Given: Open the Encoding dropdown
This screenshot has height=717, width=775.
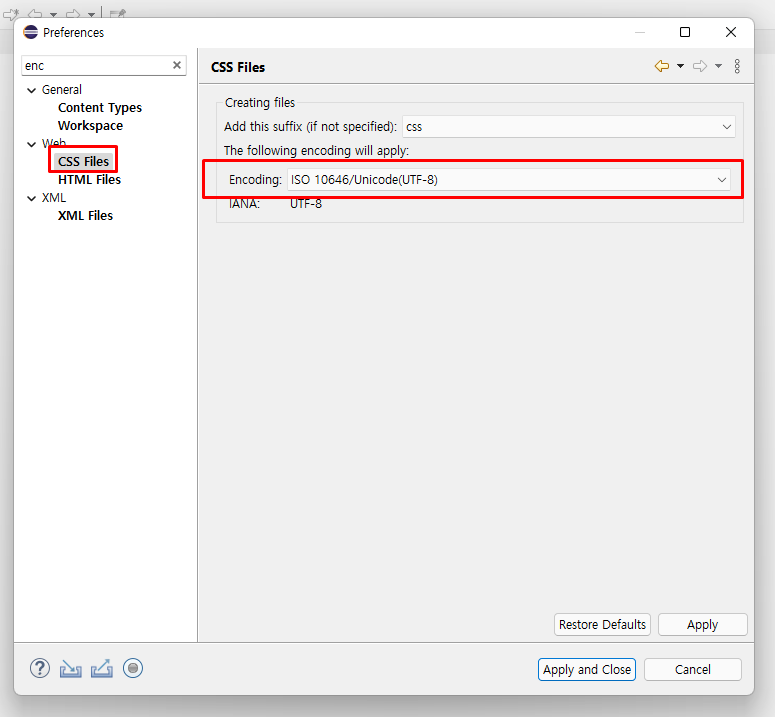Looking at the screenshot, I should click(x=509, y=179).
